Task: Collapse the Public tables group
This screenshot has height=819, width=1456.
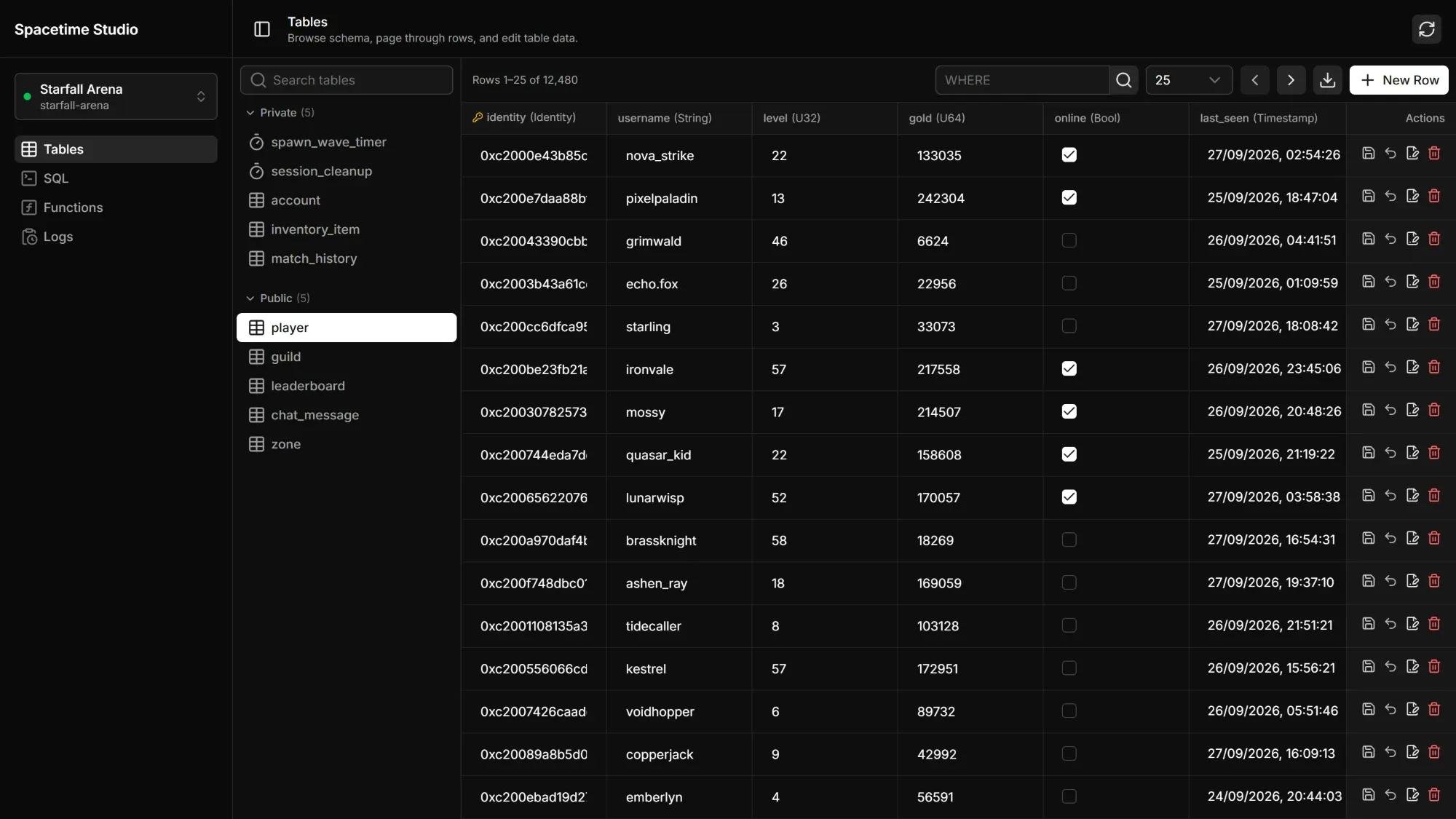Action: click(277, 298)
